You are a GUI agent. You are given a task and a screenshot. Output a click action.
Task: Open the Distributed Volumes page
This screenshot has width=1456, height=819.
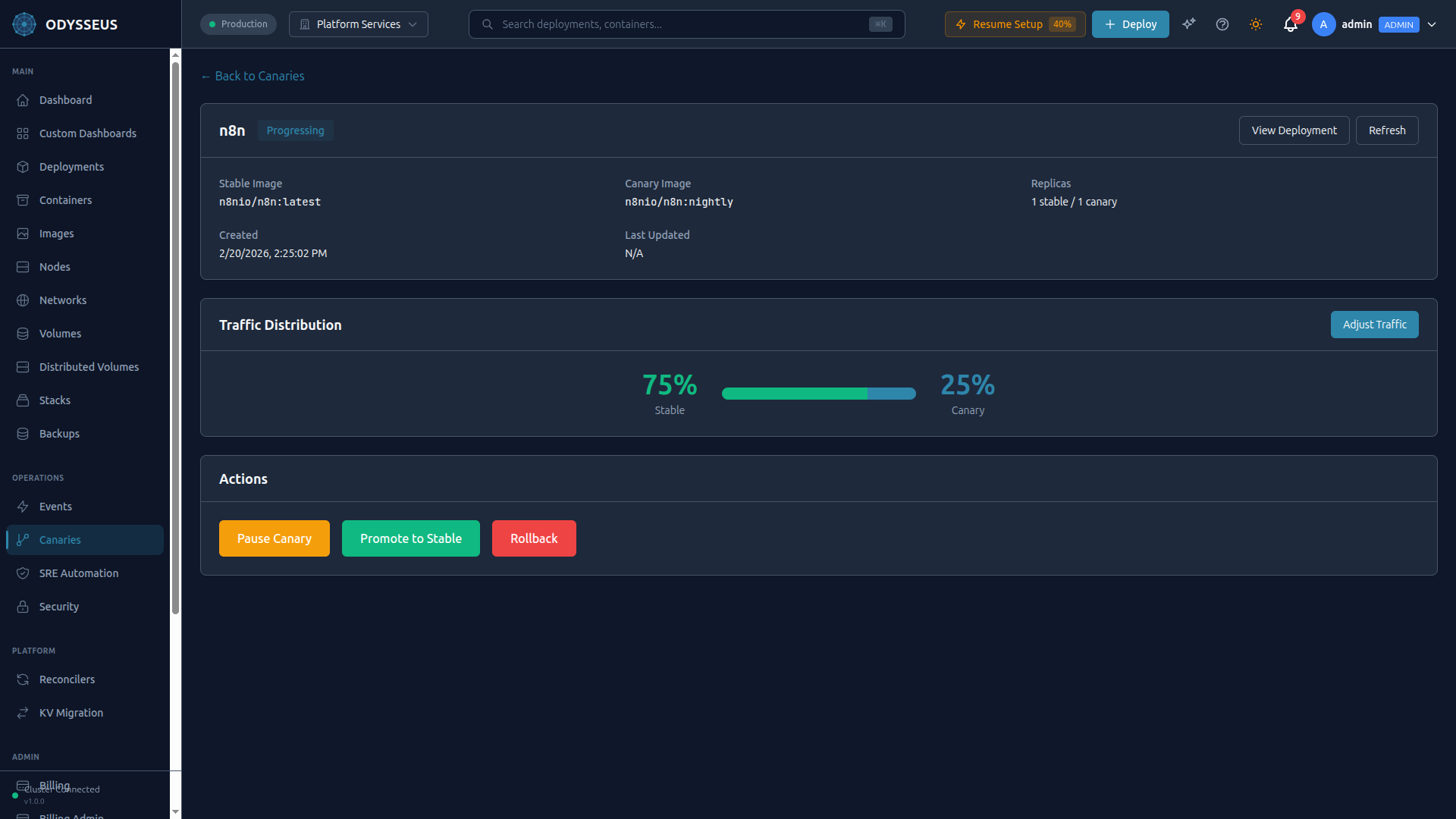[x=88, y=366]
